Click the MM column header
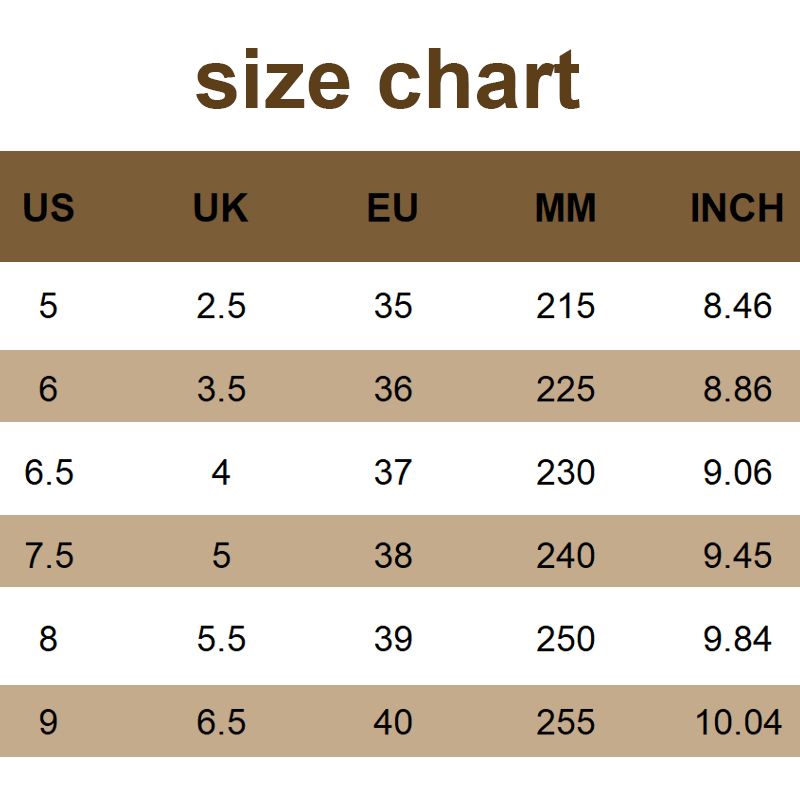 pos(565,208)
